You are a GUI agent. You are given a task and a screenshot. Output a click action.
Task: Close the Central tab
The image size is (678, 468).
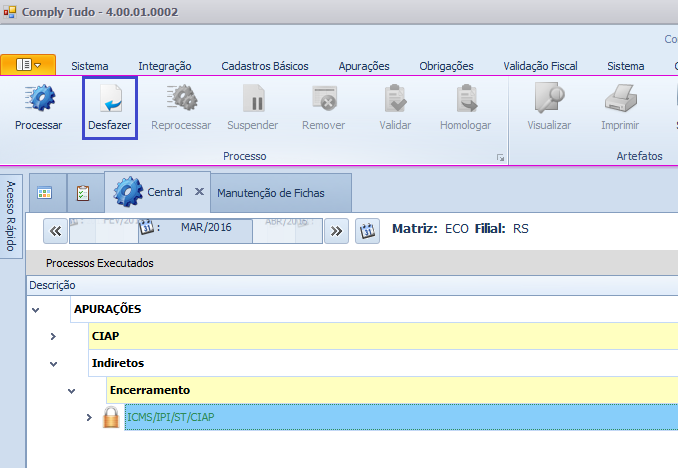[199, 191]
